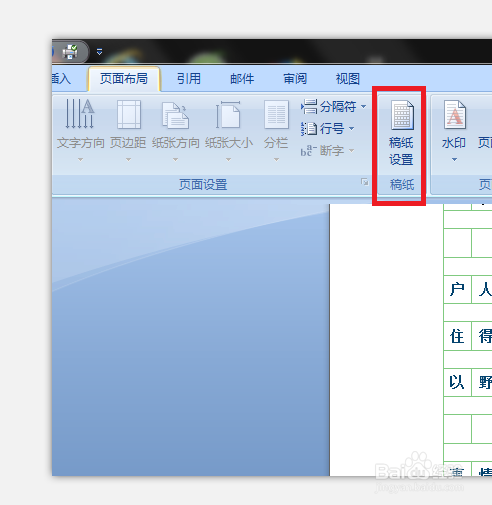Screen dimensions: 492x505
Task: Open the Customize Quick Access Toolbar arrow
Action: (99, 52)
